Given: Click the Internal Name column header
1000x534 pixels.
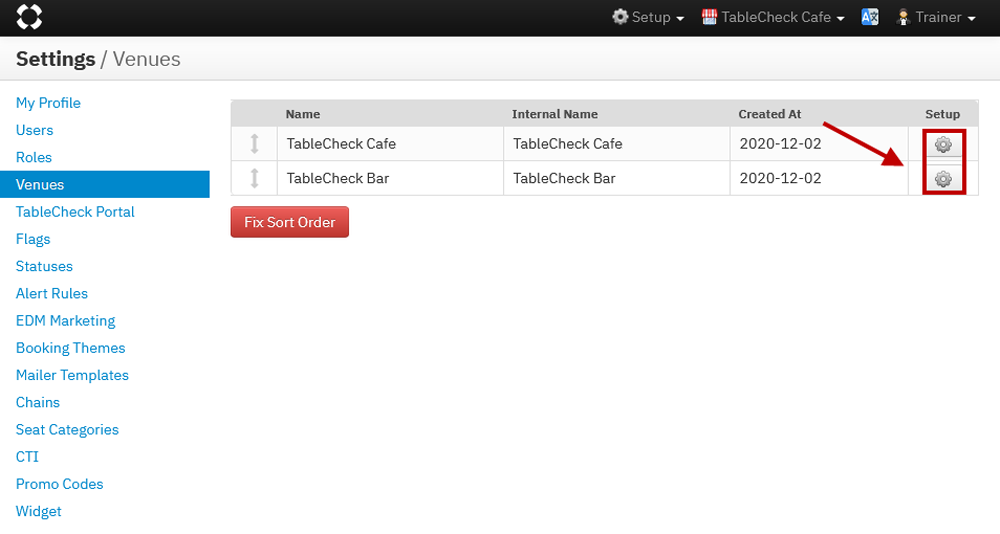Looking at the screenshot, I should [555, 114].
